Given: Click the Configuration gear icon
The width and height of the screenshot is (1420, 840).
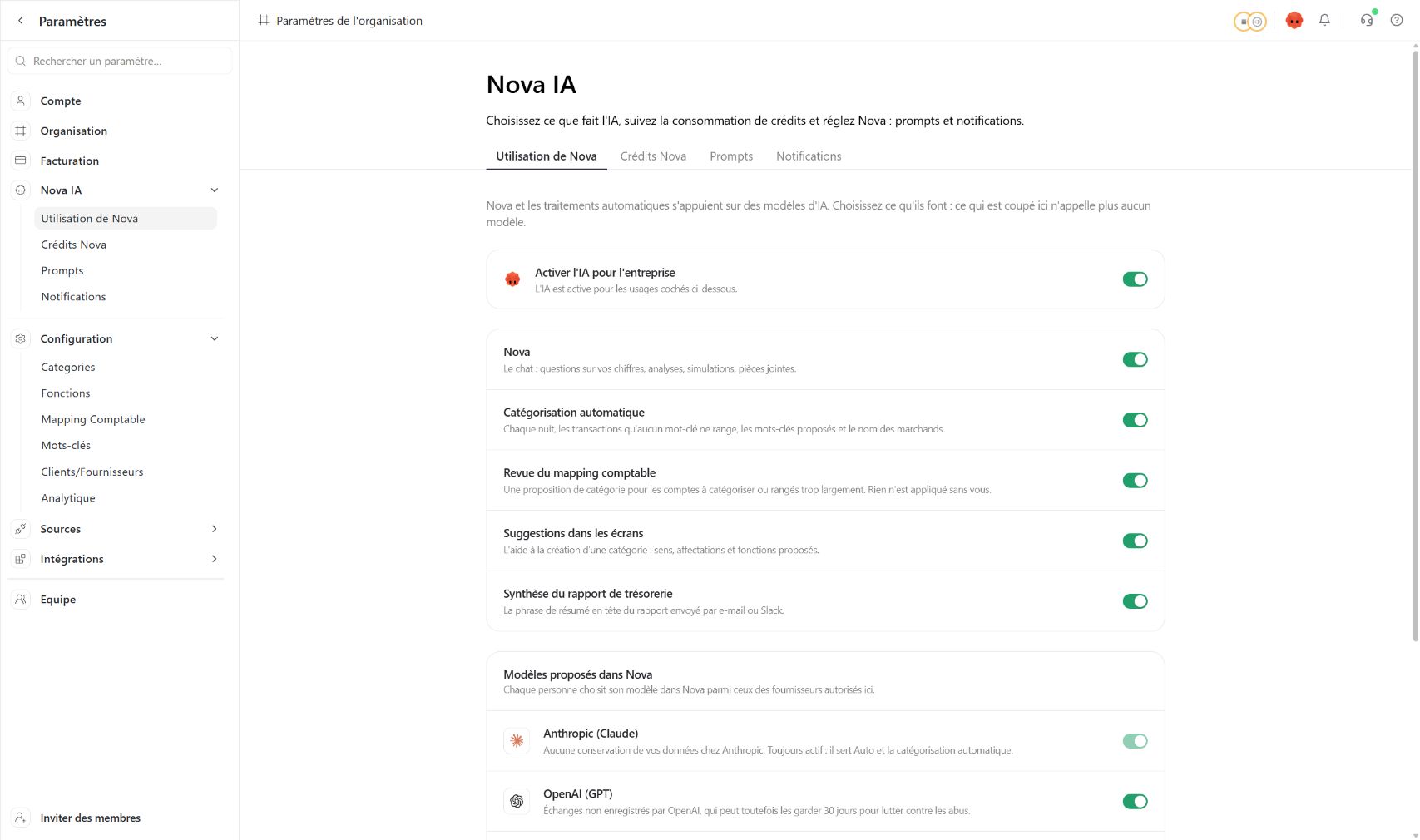Looking at the screenshot, I should [x=21, y=338].
